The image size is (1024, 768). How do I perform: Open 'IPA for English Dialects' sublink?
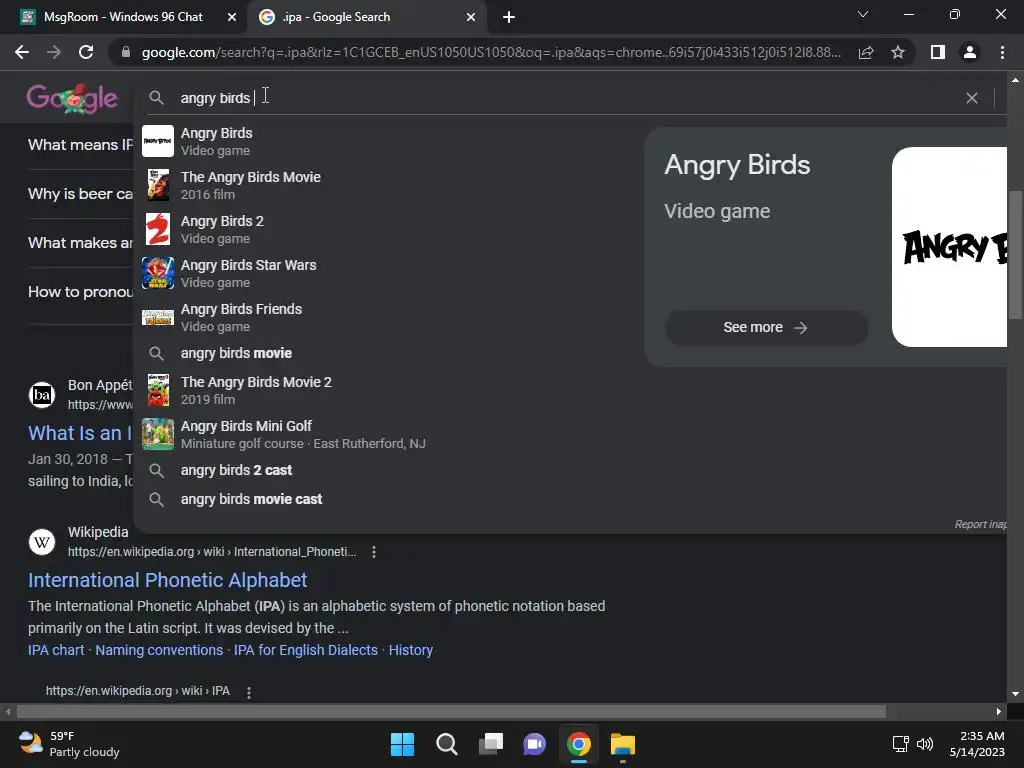click(306, 650)
